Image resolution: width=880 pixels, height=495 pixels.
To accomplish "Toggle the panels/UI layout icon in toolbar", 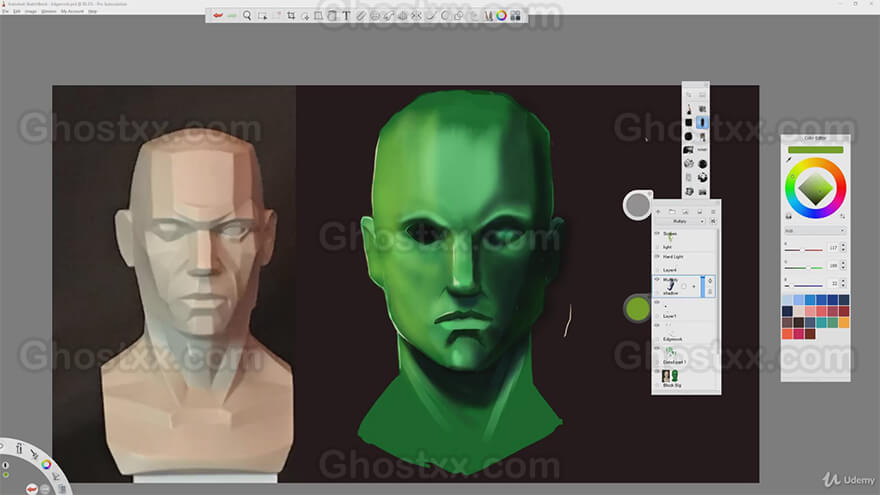I will 515,16.
